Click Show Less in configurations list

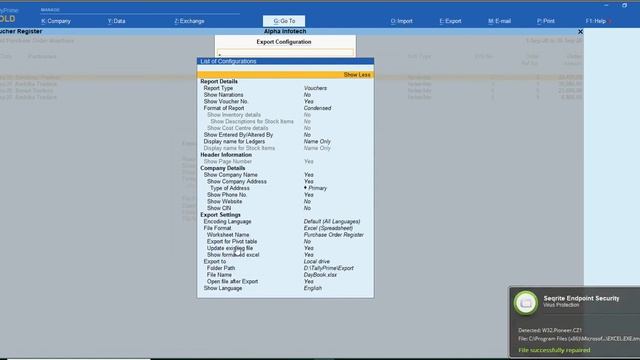coord(357,75)
